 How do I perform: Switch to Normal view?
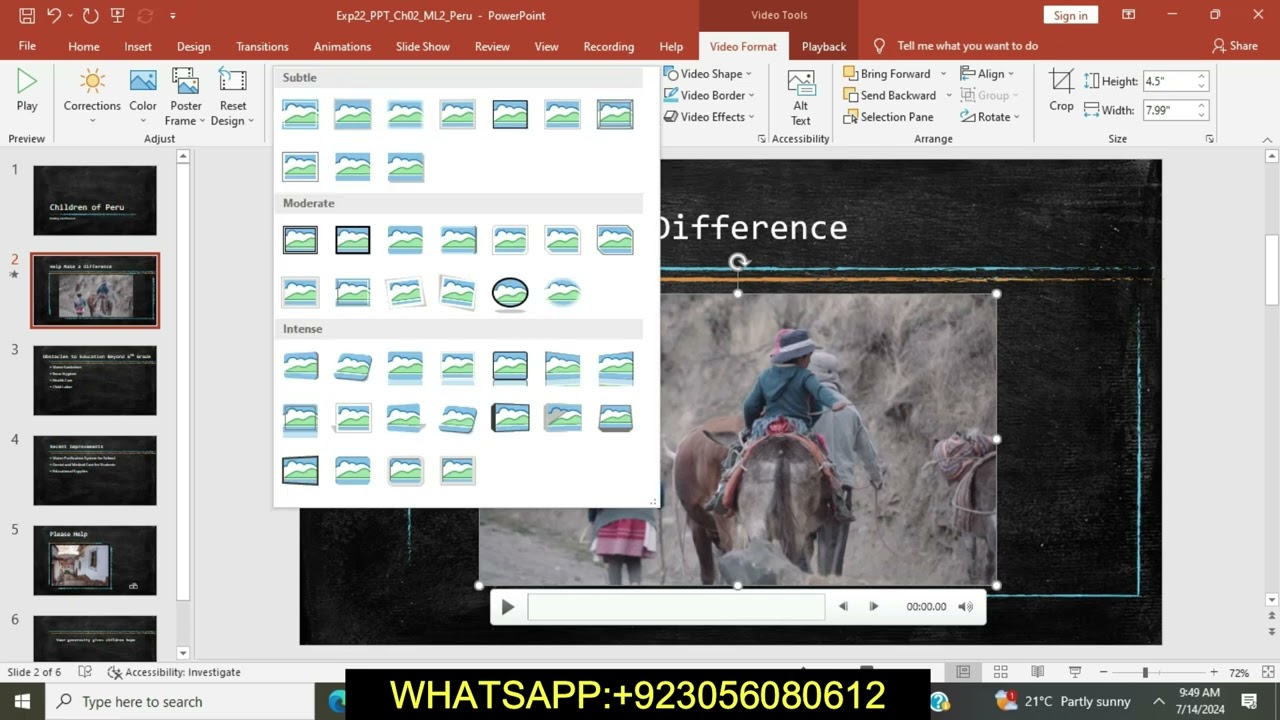click(x=963, y=672)
